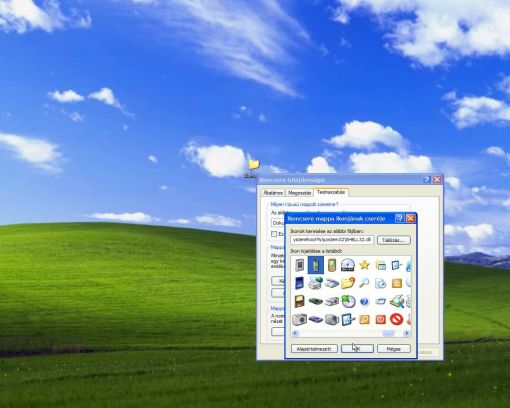
Task: Click help button in icon change dialog
Action: 400,218
